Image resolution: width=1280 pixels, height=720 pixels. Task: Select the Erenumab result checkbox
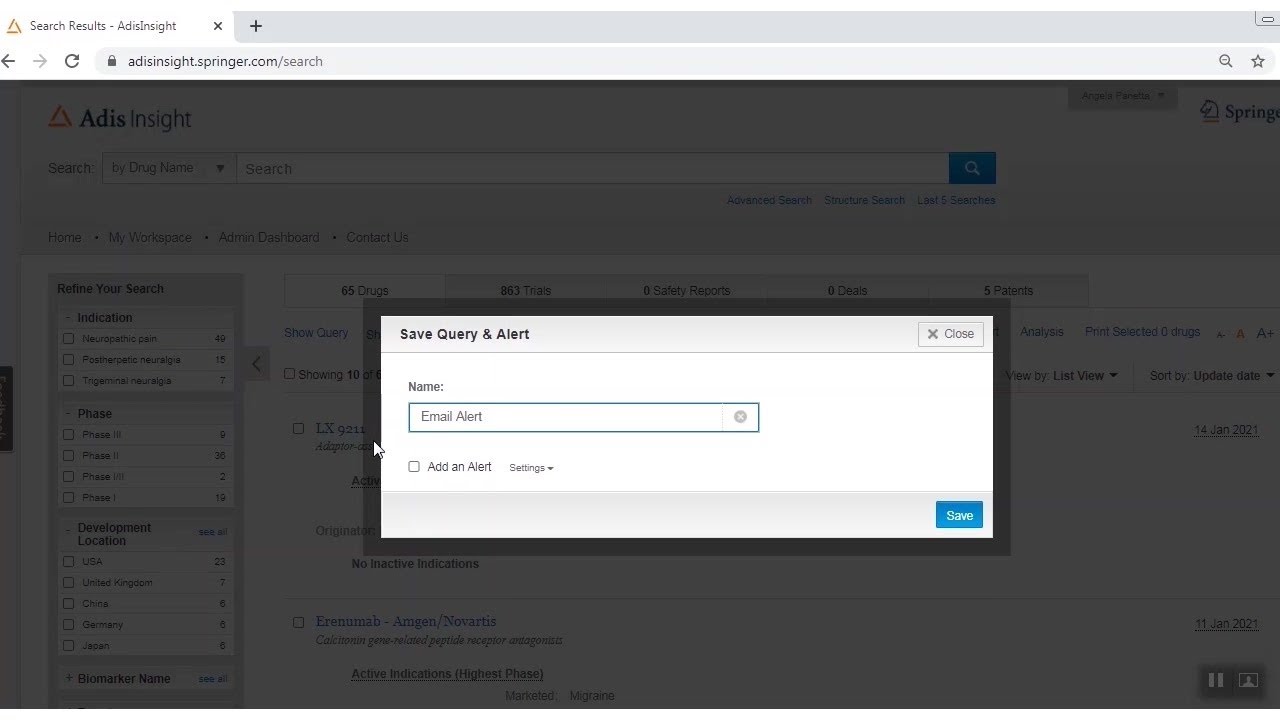pyautogui.click(x=298, y=622)
